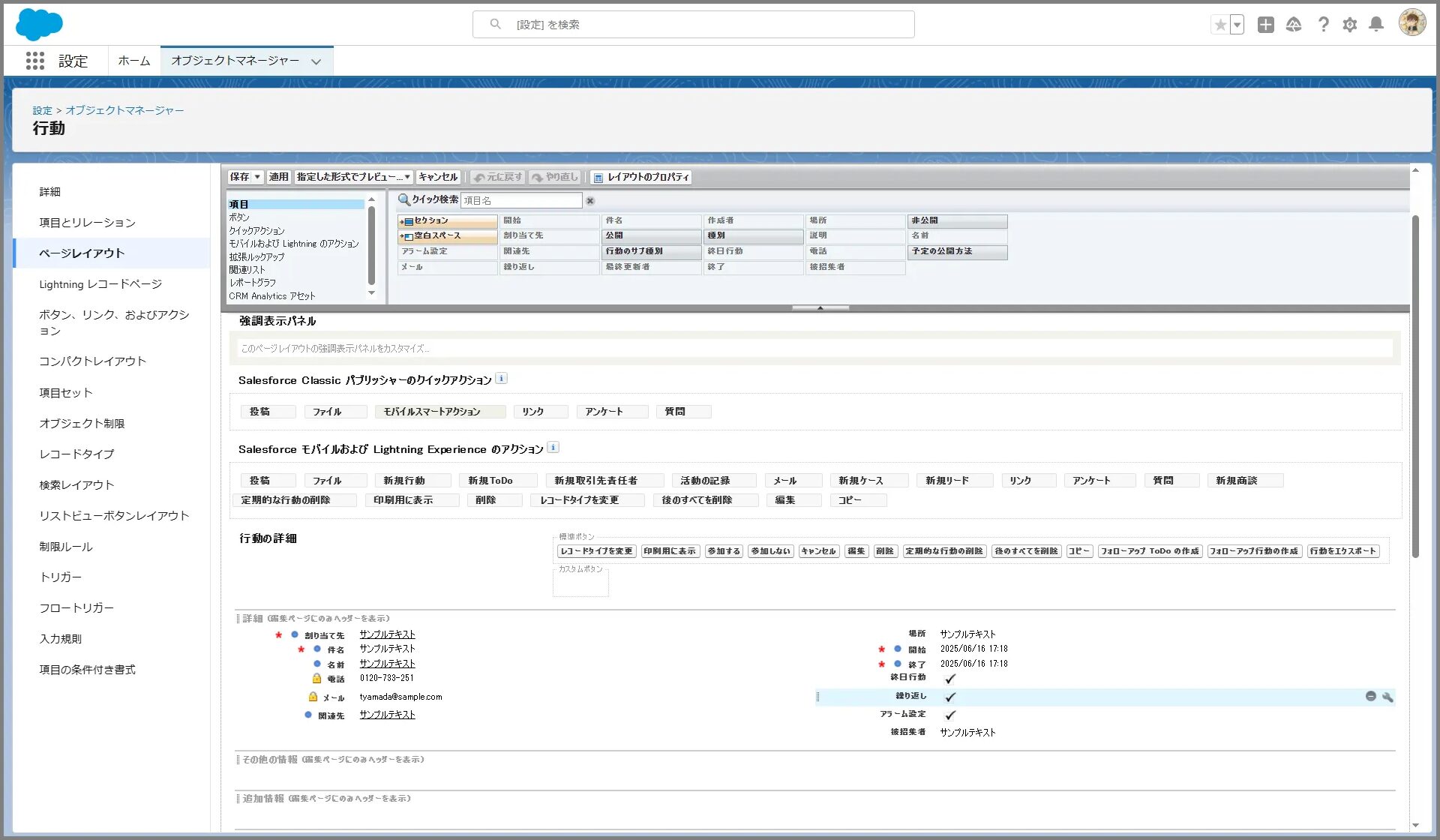Click the 項目名 quick find field
The width and height of the screenshot is (1440, 840).
point(520,201)
